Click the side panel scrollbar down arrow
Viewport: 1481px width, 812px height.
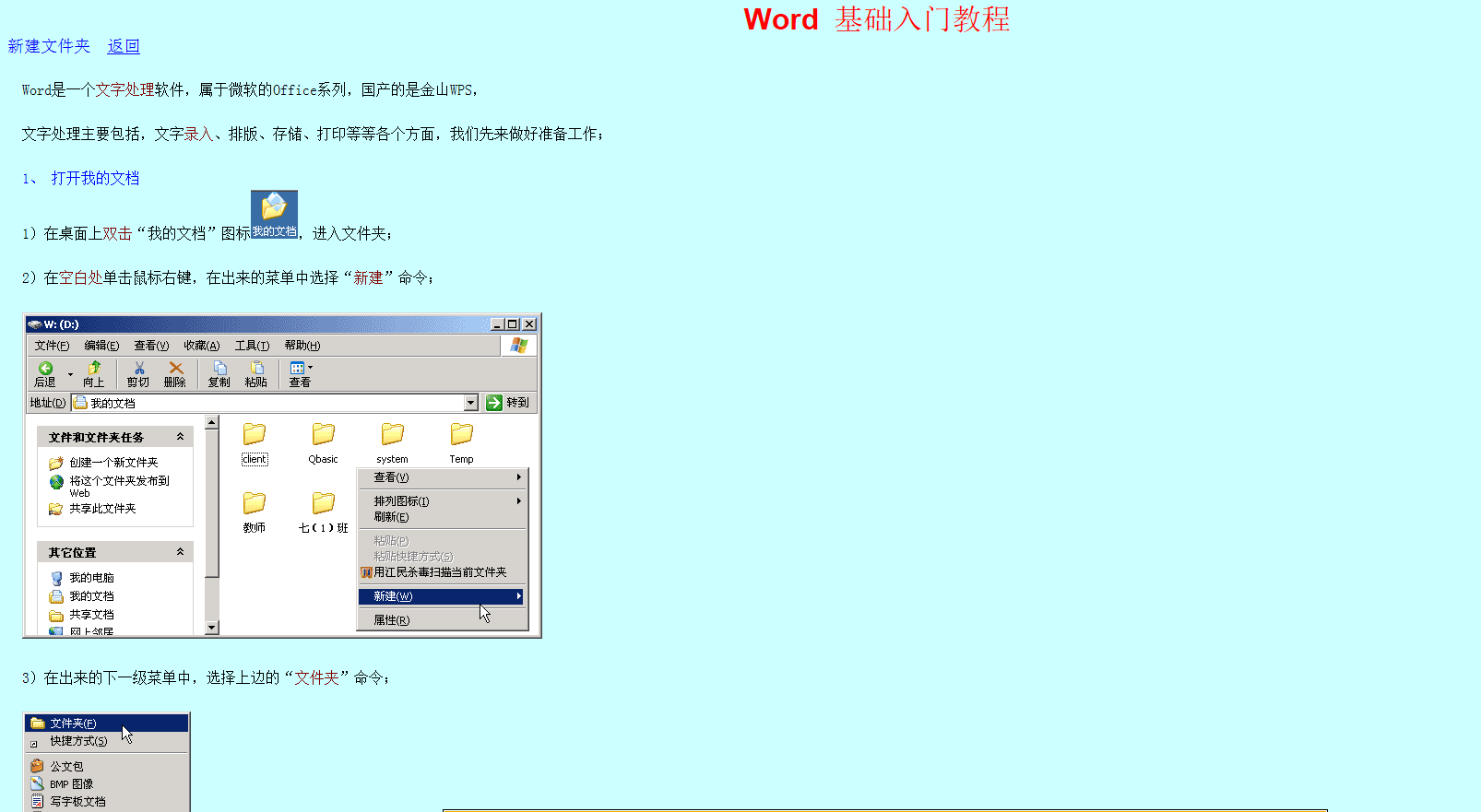[212, 628]
